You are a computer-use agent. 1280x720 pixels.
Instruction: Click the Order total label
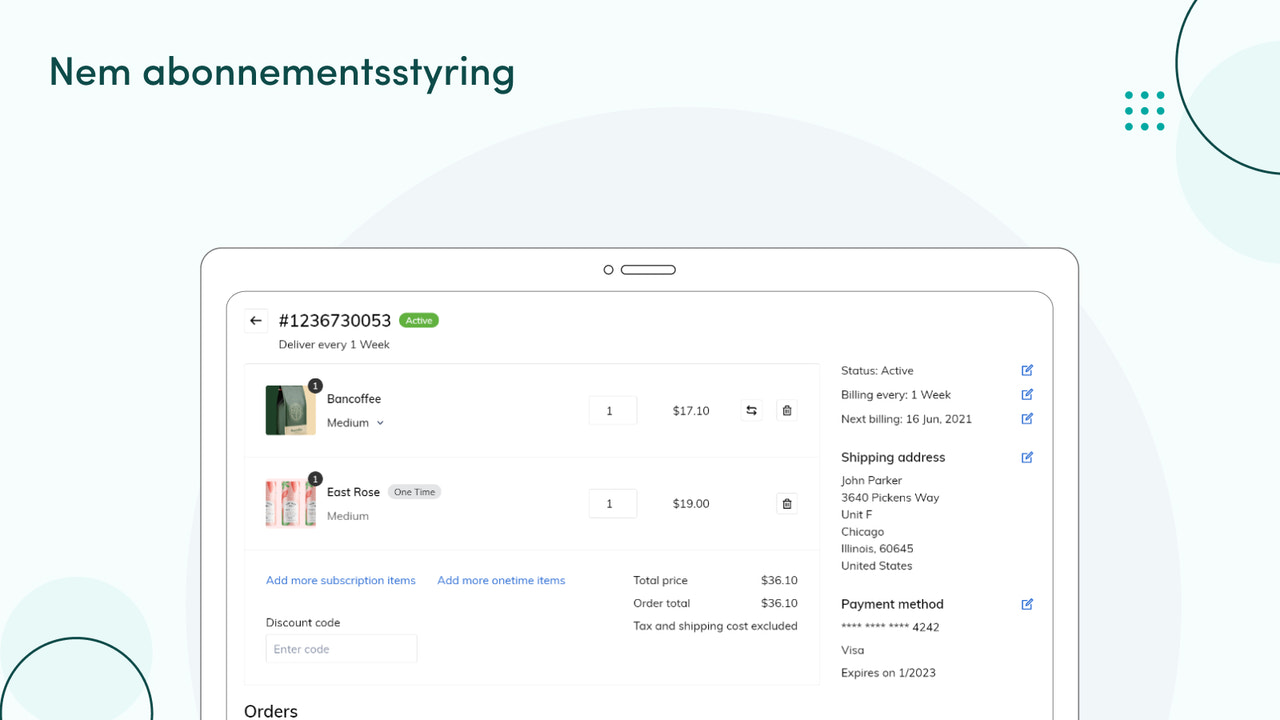661,603
